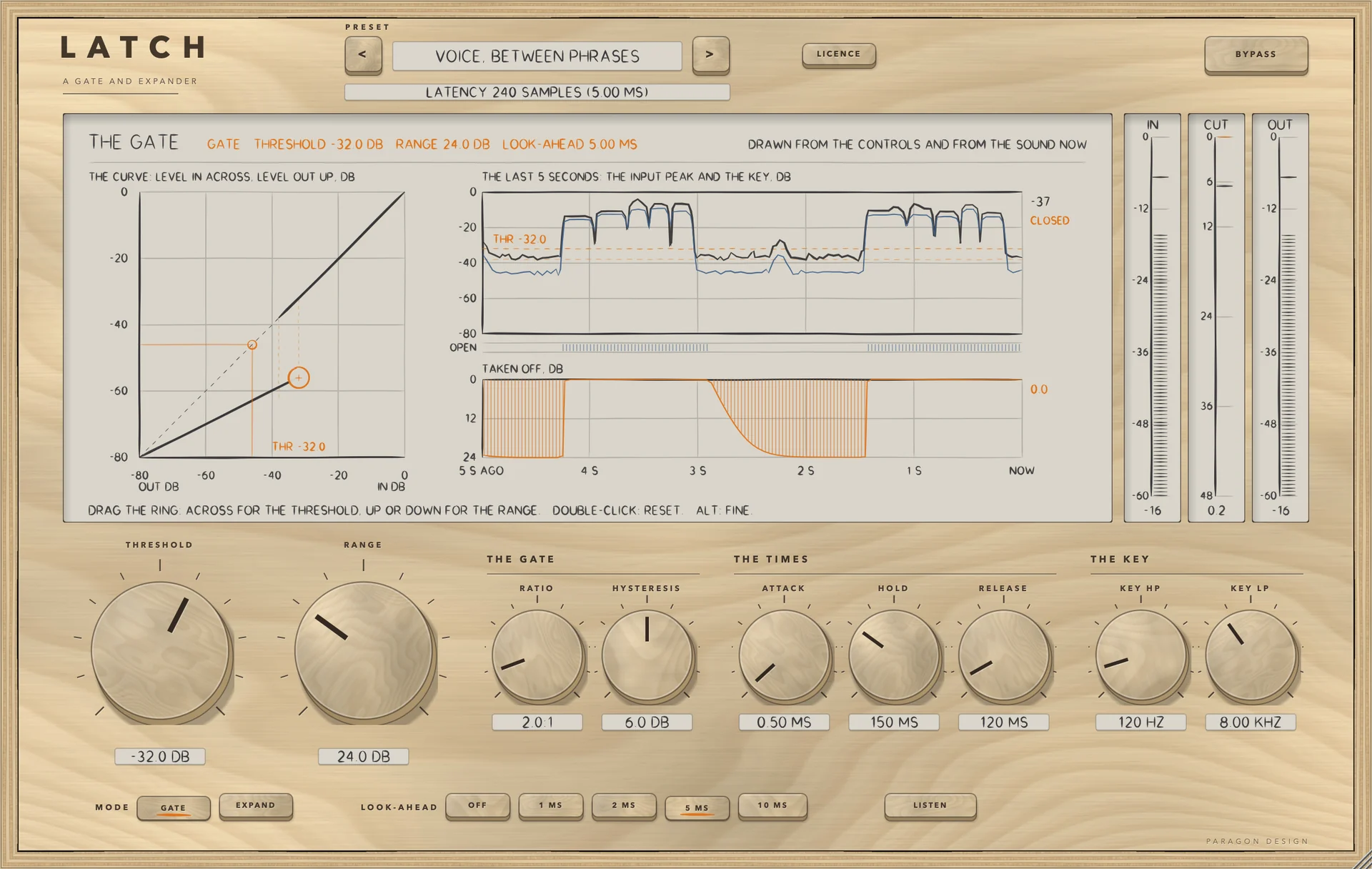Click the Hold knob

tap(894, 655)
